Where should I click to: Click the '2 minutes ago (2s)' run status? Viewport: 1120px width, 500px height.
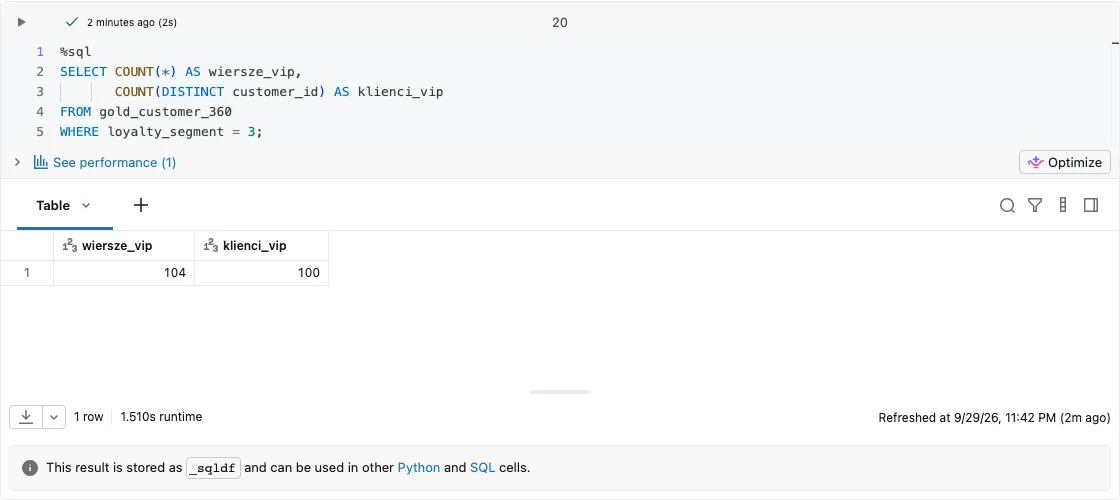pos(132,22)
